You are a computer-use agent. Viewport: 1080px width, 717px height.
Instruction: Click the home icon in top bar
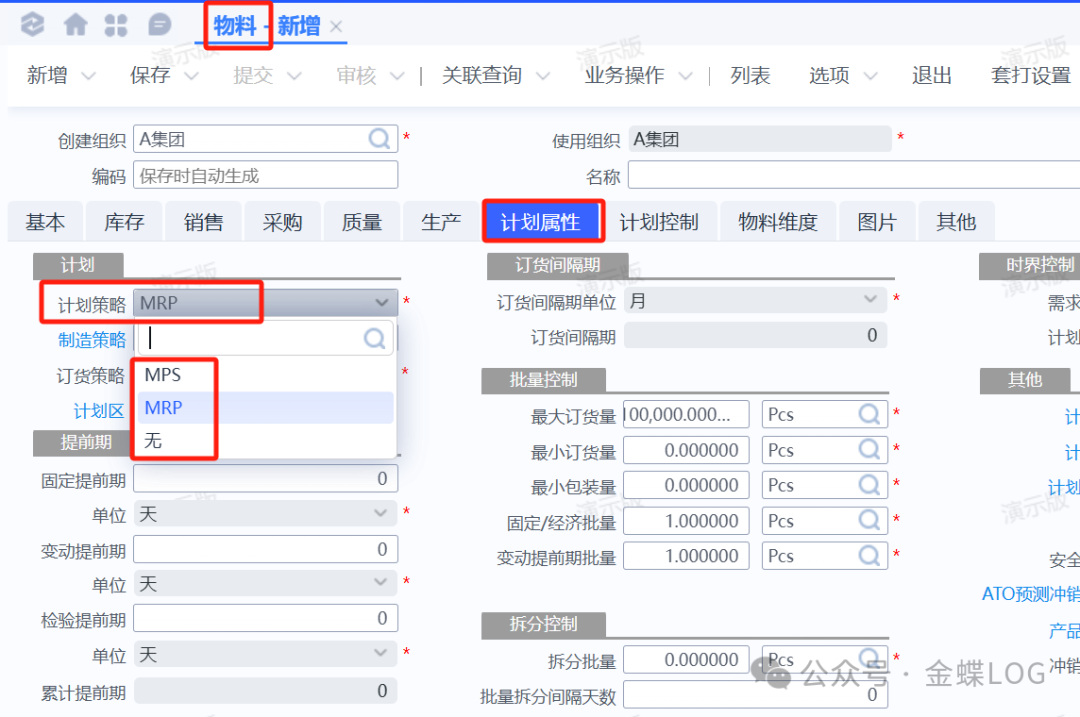tap(75, 25)
